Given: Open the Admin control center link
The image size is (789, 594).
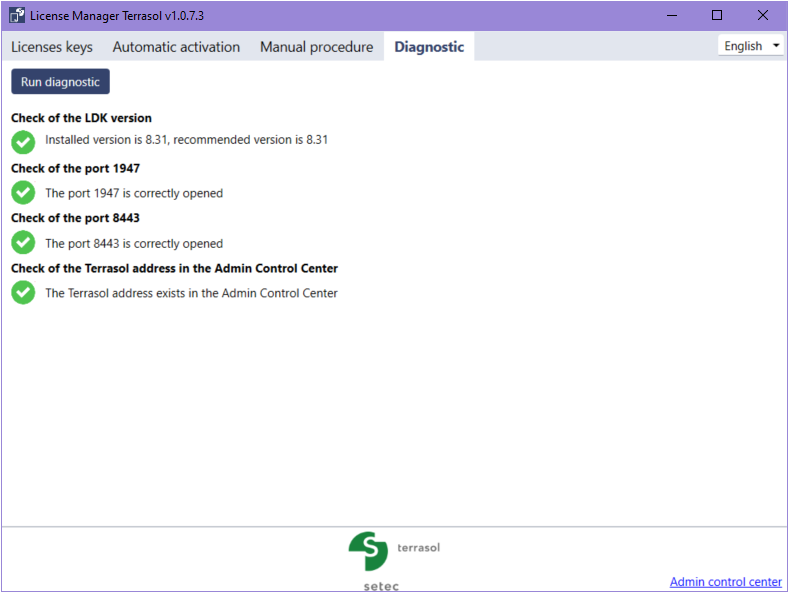Looking at the screenshot, I should [x=726, y=582].
